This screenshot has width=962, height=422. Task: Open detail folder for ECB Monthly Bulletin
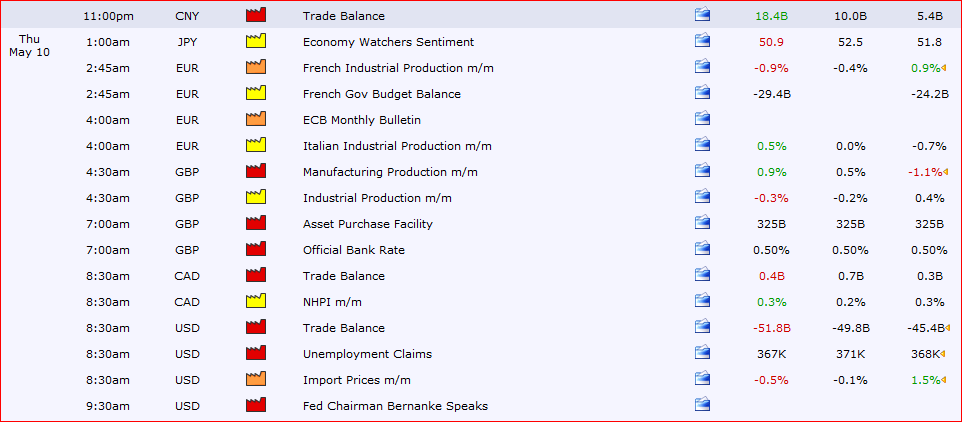[702, 119]
